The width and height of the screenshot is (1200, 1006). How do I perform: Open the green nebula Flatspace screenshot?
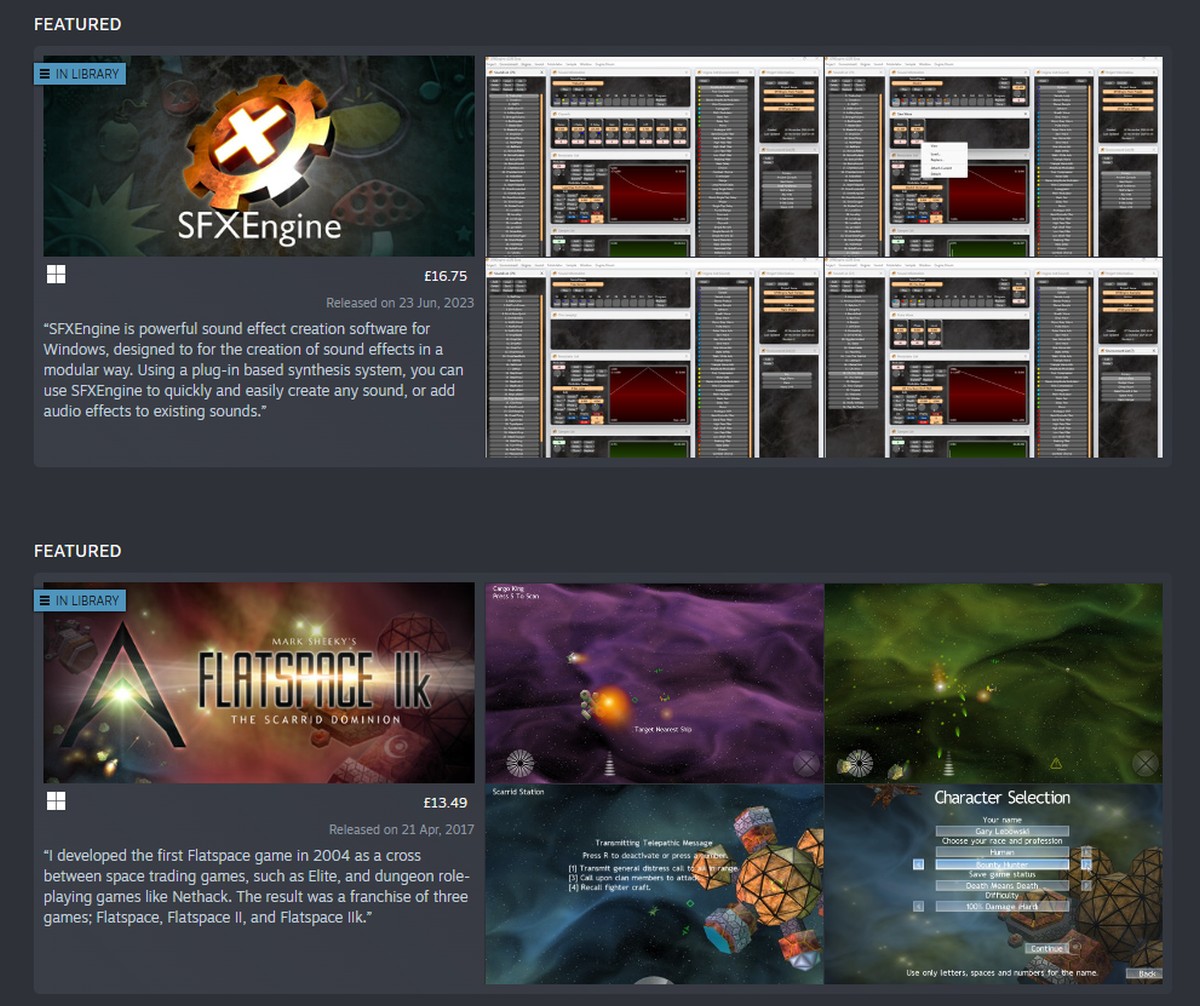coord(994,683)
